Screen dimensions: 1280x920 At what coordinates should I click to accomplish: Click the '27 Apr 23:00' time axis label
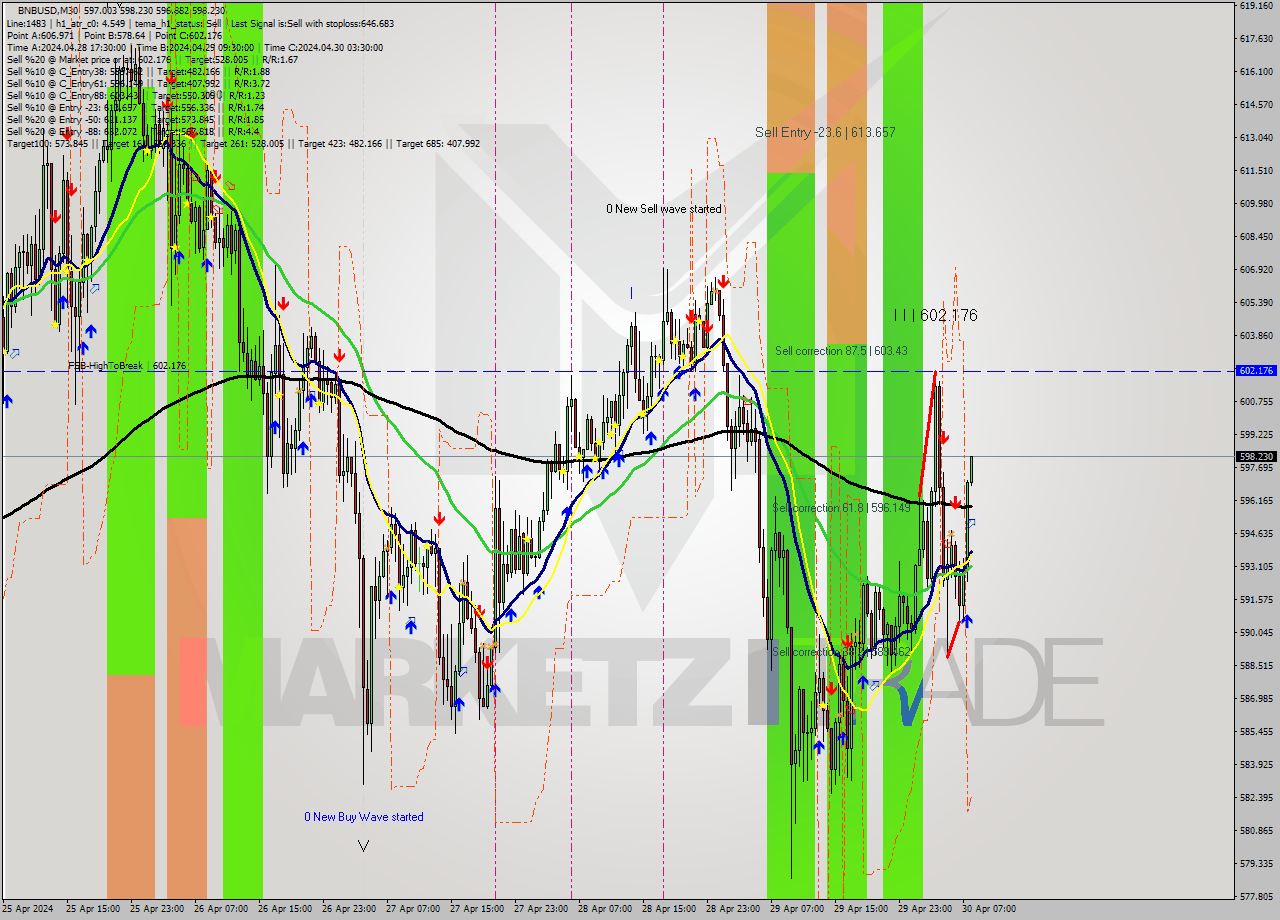(541, 909)
